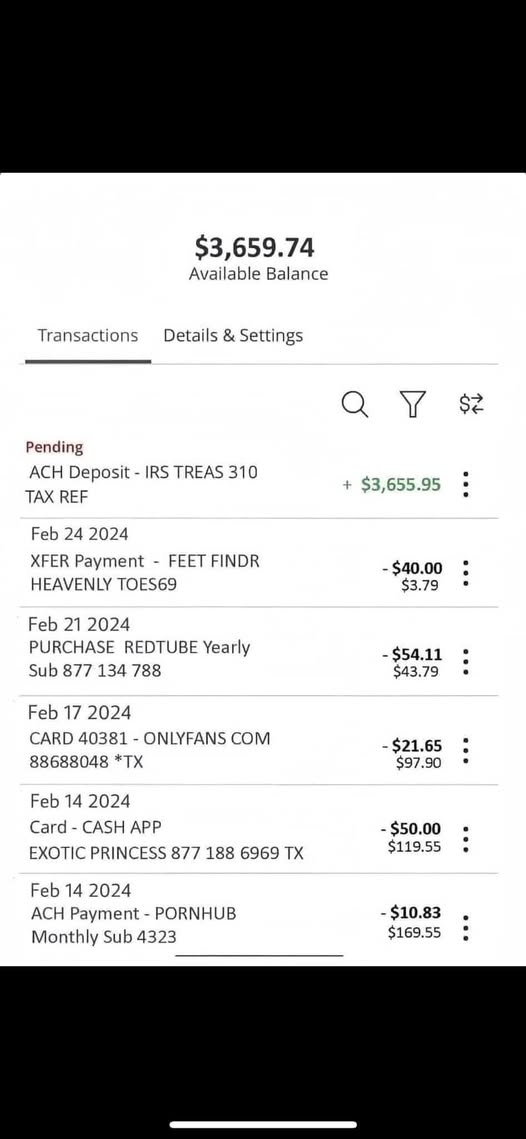Switch to the Transactions tab

tap(88, 336)
